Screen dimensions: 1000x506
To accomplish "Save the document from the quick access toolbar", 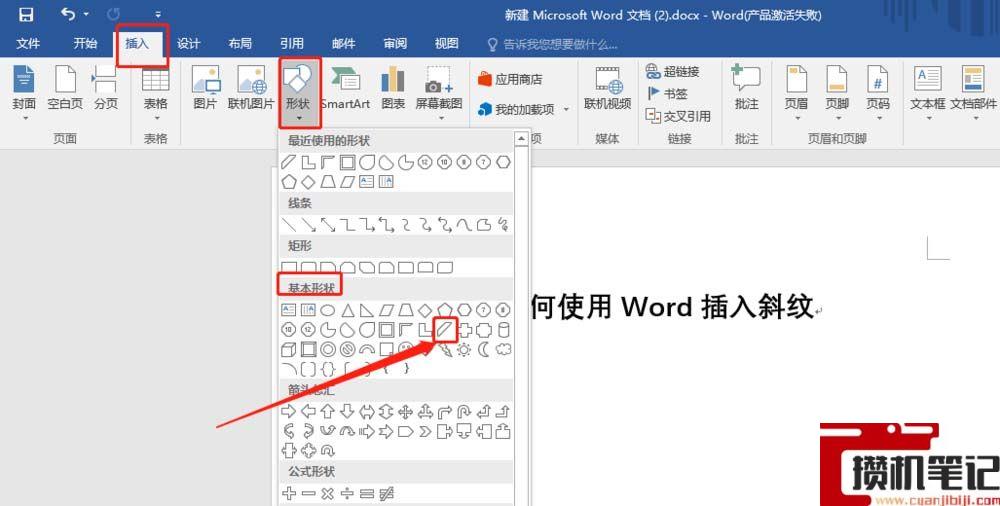I will [26, 14].
